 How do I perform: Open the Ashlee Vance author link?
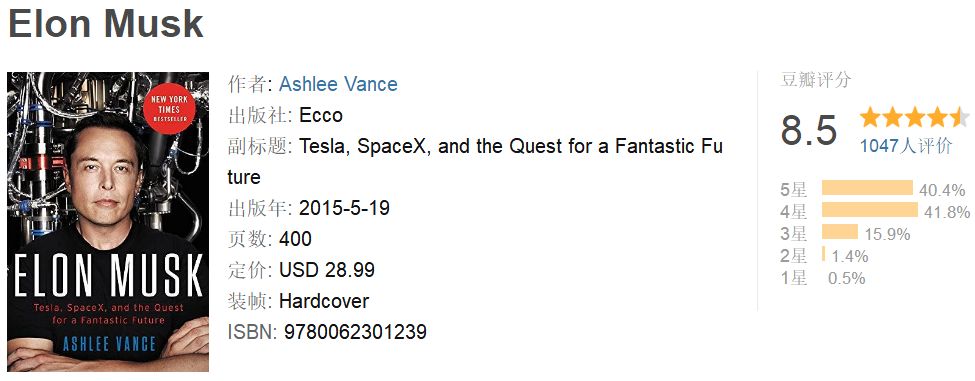coord(338,84)
